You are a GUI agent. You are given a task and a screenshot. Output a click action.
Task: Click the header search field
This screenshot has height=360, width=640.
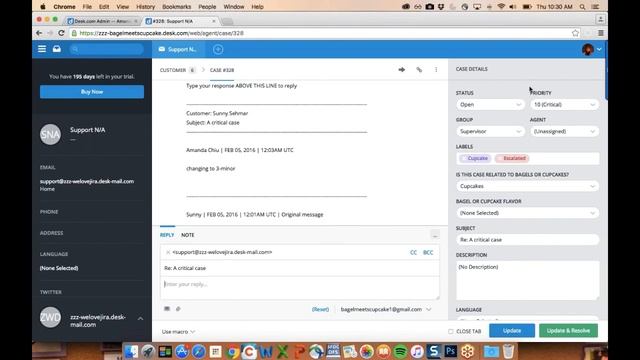pos(107,49)
